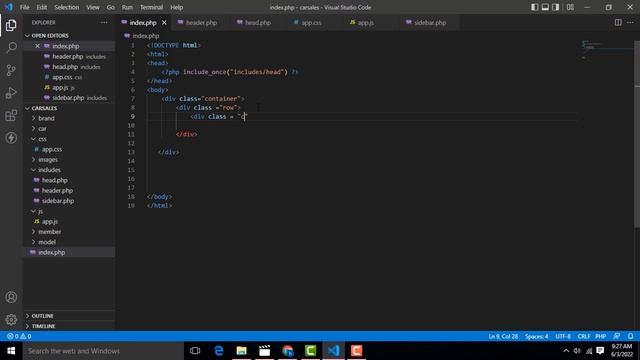Viewport: 640px width, 360px height.
Task: Open notifications bell in status bar
Action: [x=631, y=336]
